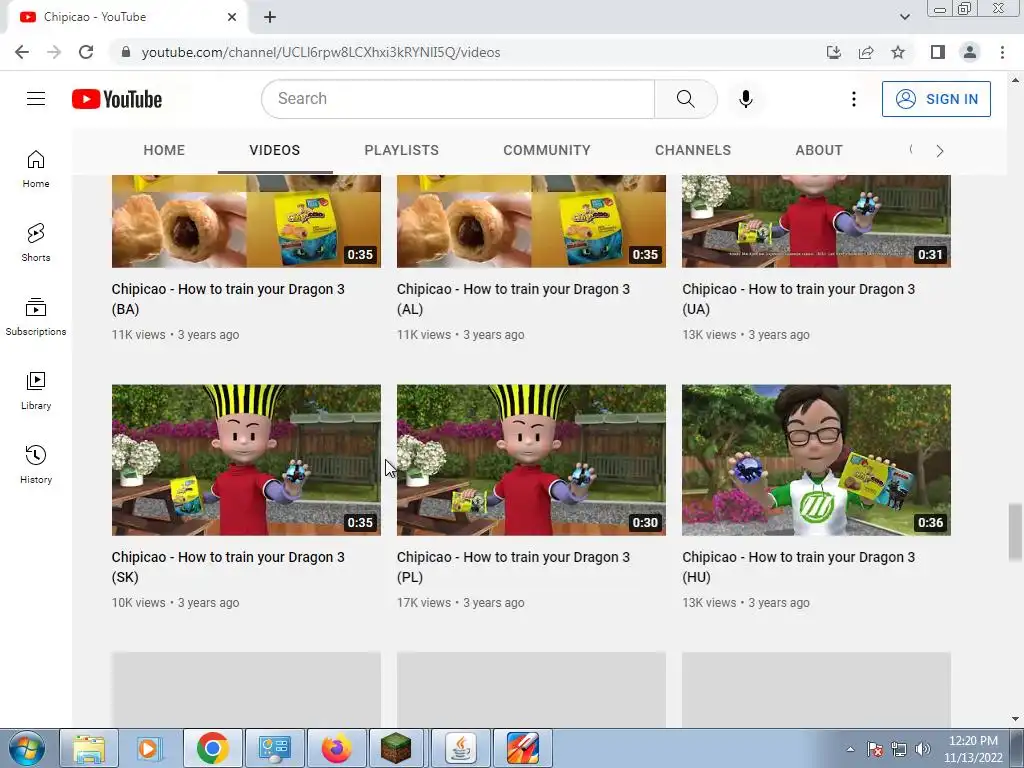Show hidden system tray icons
Image resolution: width=1024 pixels, height=768 pixels.
coord(850,749)
